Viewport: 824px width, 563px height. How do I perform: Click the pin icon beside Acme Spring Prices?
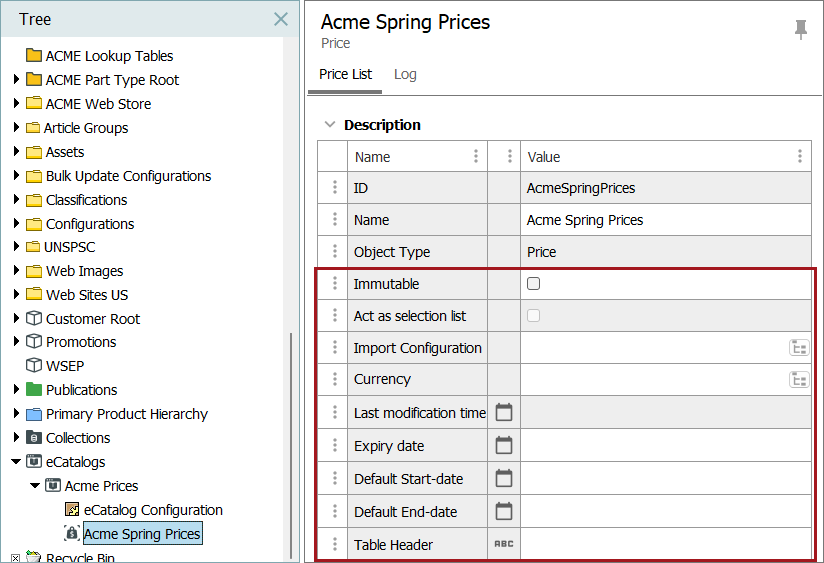coord(800,29)
